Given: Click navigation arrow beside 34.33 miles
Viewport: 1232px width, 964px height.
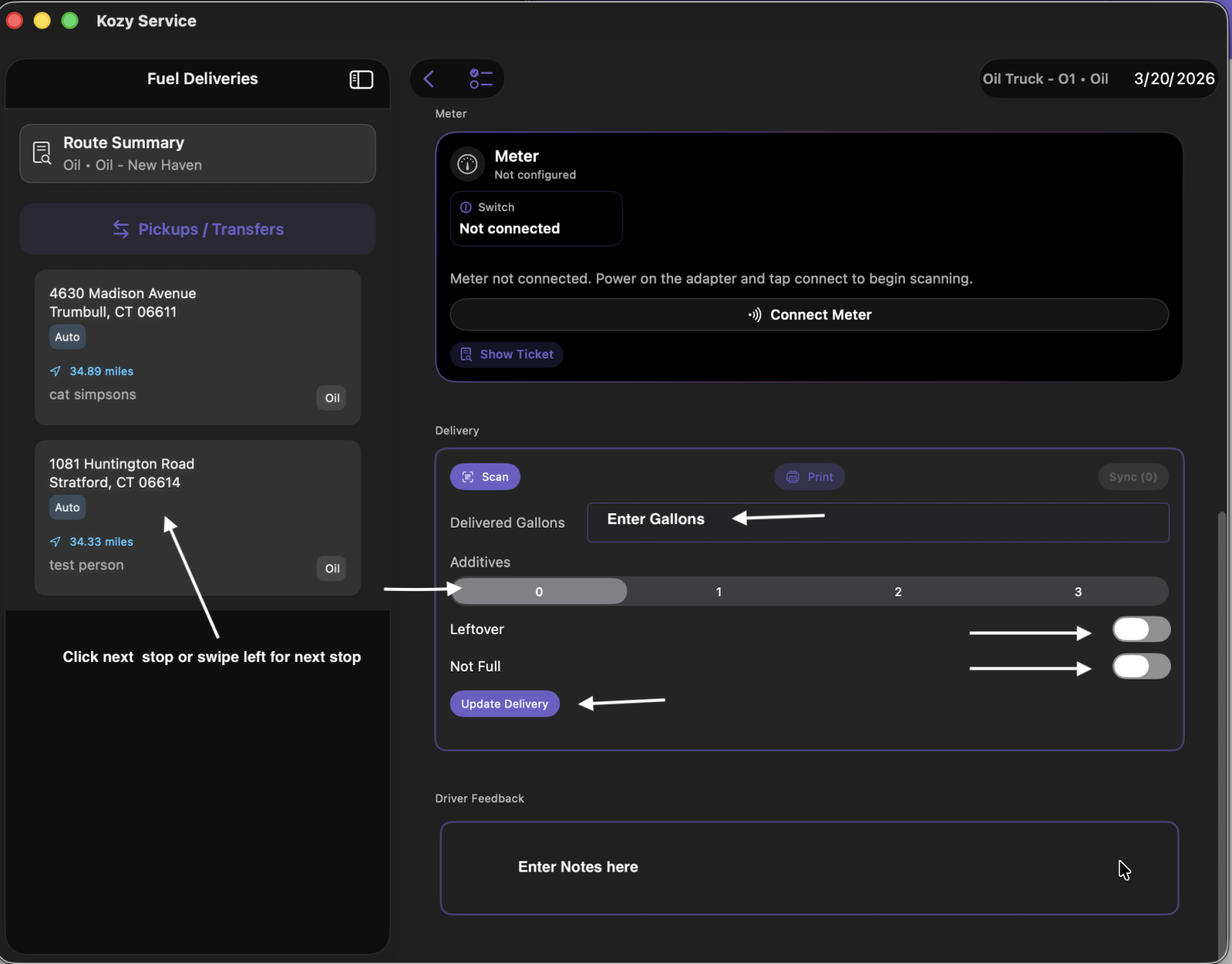Looking at the screenshot, I should (x=56, y=542).
